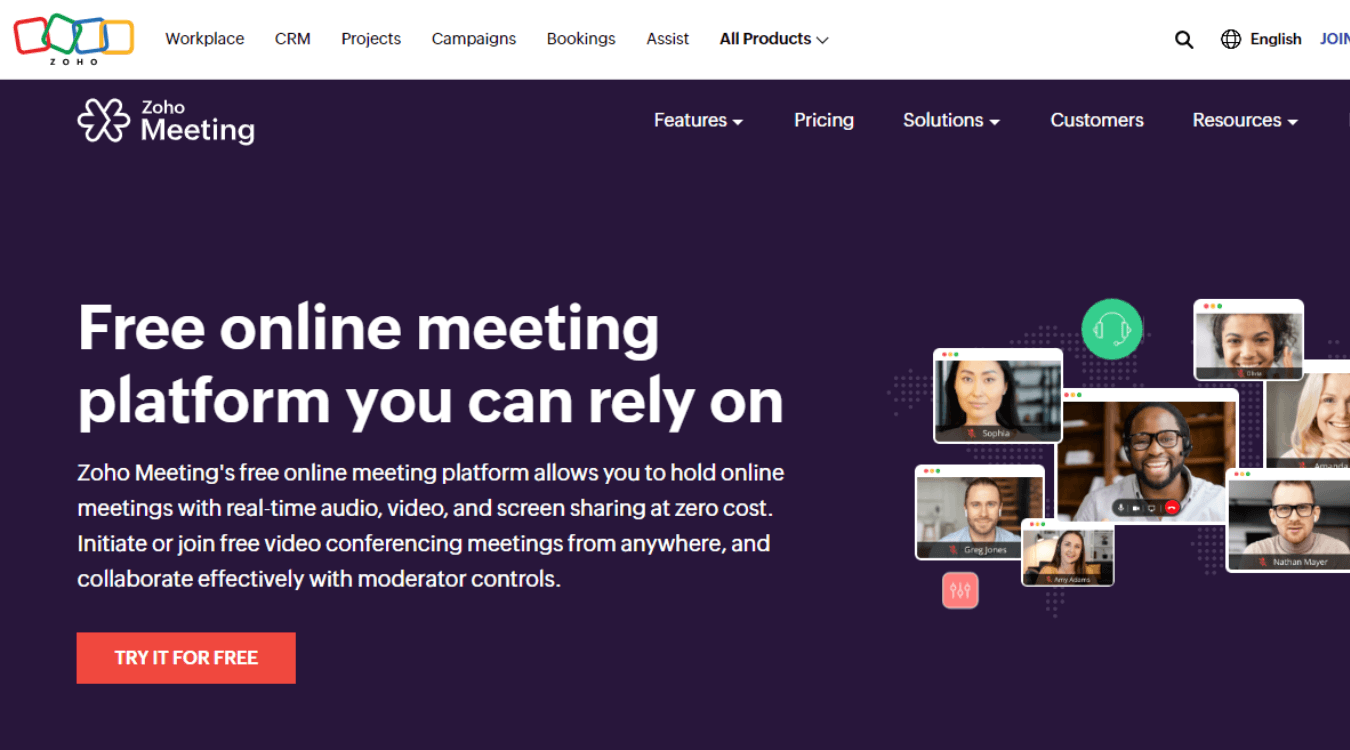Open the Assist menu item
This screenshot has height=750, width=1350.
click(668, 39)
